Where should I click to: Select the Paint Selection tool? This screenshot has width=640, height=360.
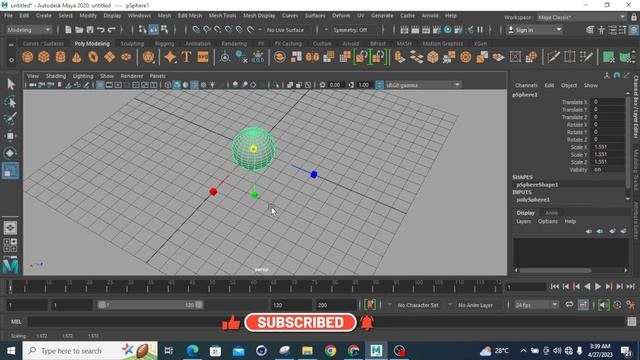click(x=10, y=118)
